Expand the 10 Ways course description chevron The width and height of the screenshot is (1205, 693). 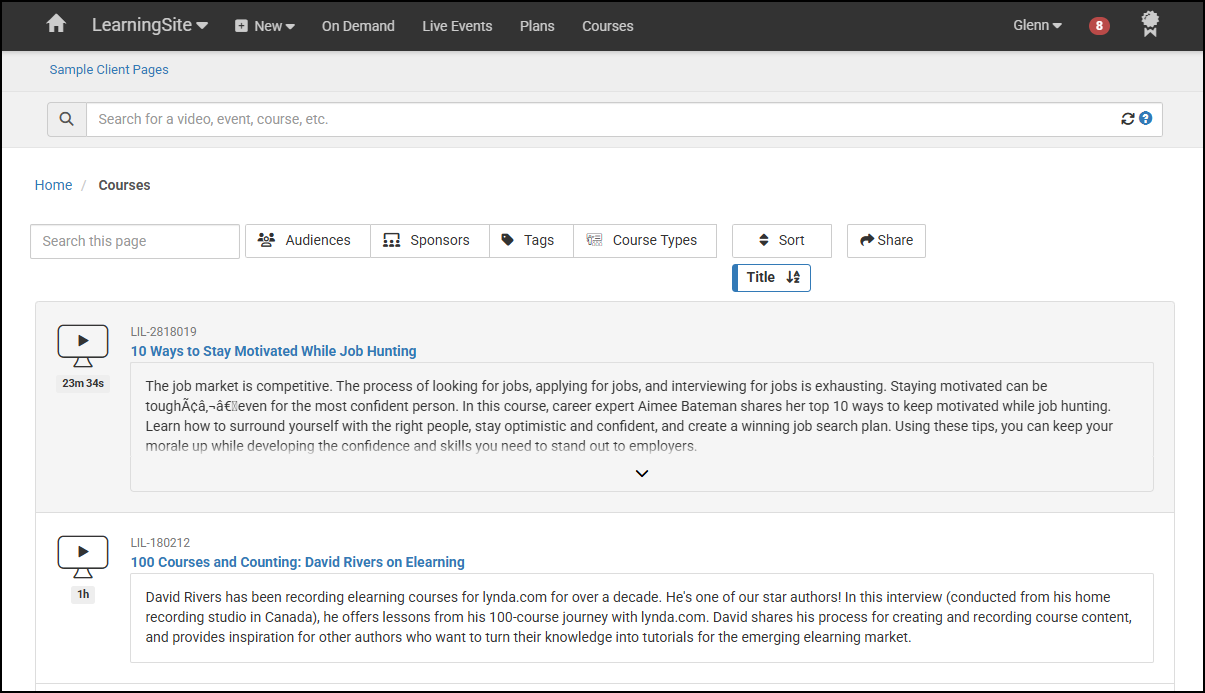(642, 473)
